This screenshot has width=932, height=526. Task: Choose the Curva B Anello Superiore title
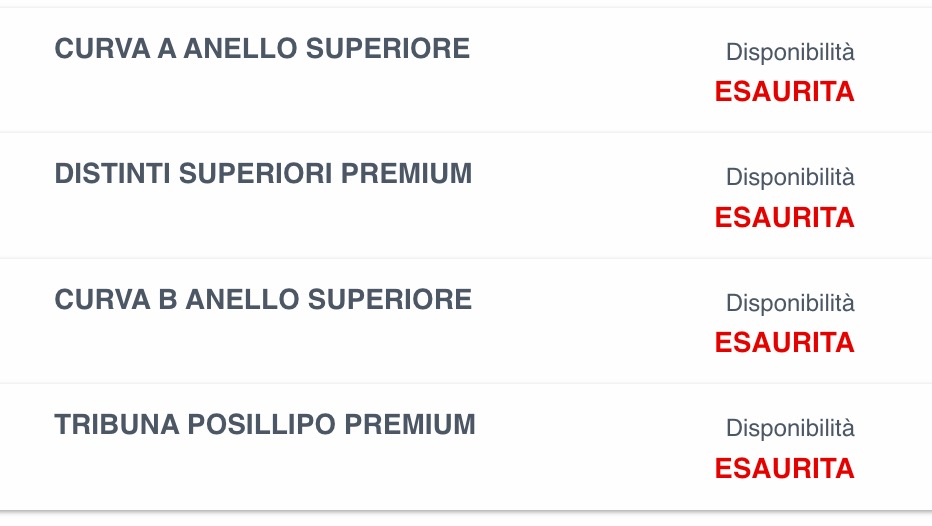click(263, 299)
